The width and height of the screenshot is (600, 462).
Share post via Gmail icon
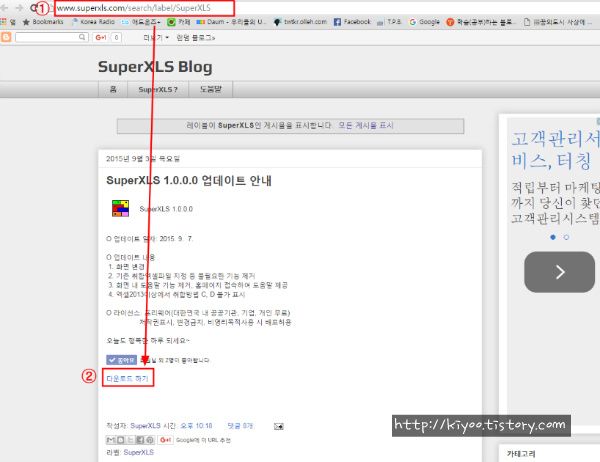(x=111, y=440)
